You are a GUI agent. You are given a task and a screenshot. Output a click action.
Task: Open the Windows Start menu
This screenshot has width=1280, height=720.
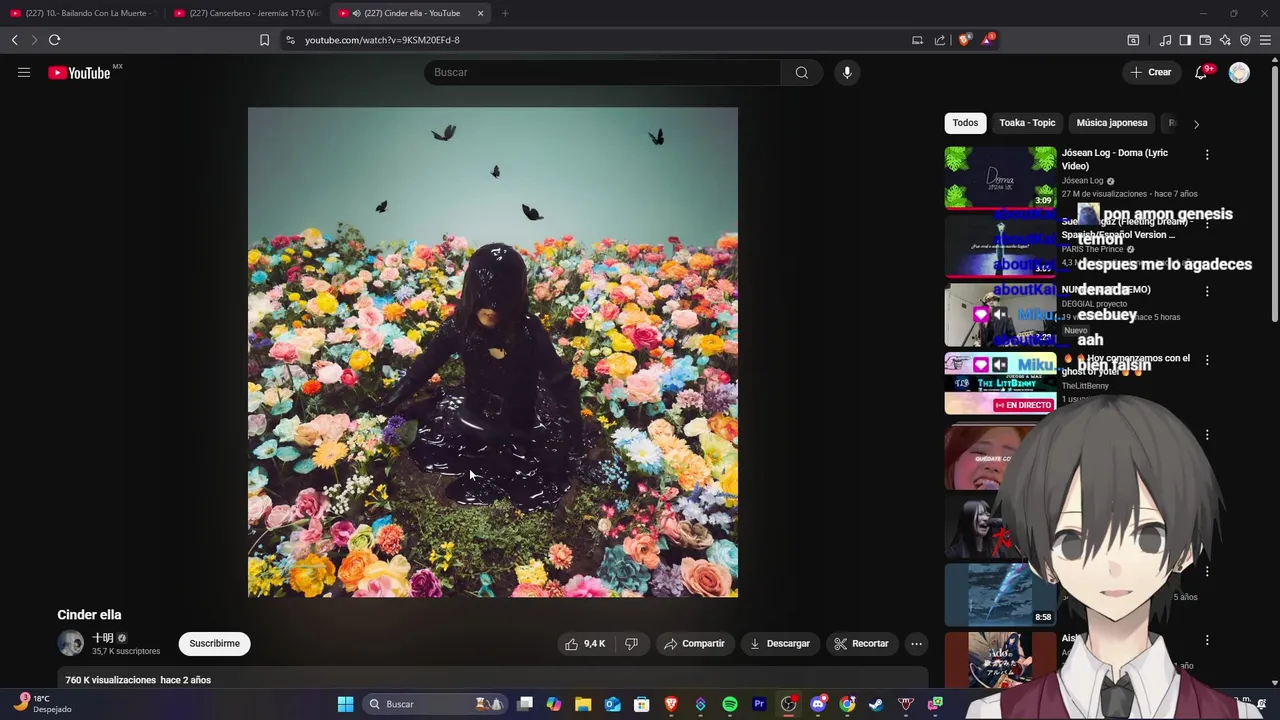tap(345, 704)
